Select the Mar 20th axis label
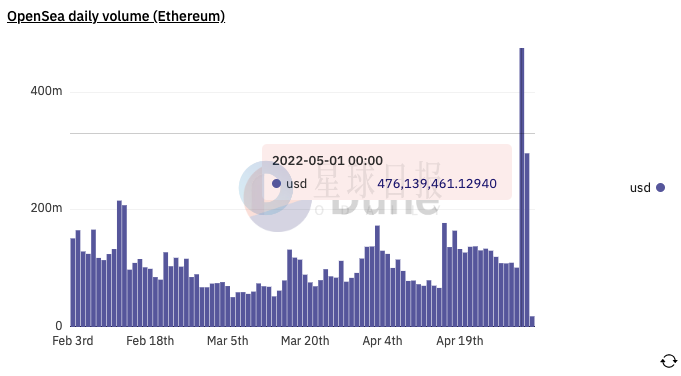The image size is (681, 376). coord(305,341)
